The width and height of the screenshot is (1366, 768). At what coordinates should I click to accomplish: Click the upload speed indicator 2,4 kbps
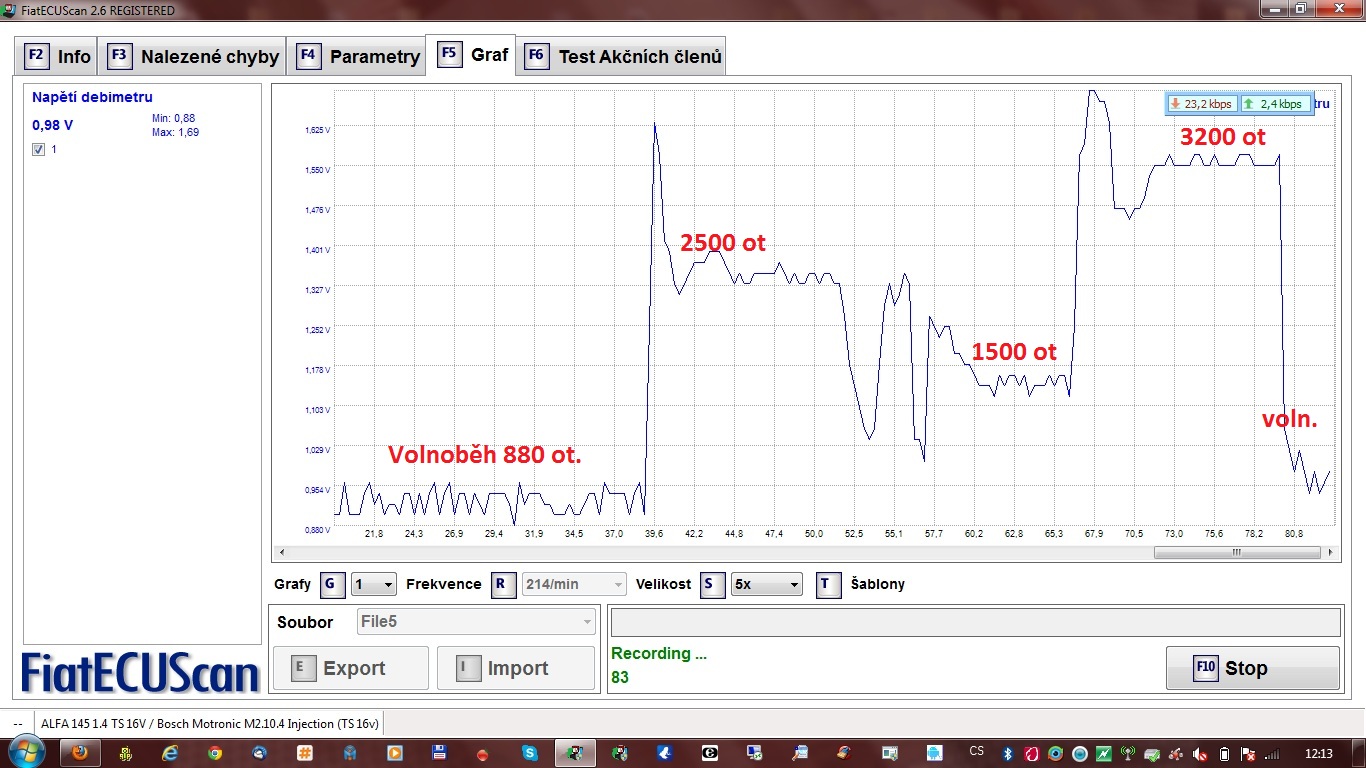pyautogui.click(x=1274, y=104)
